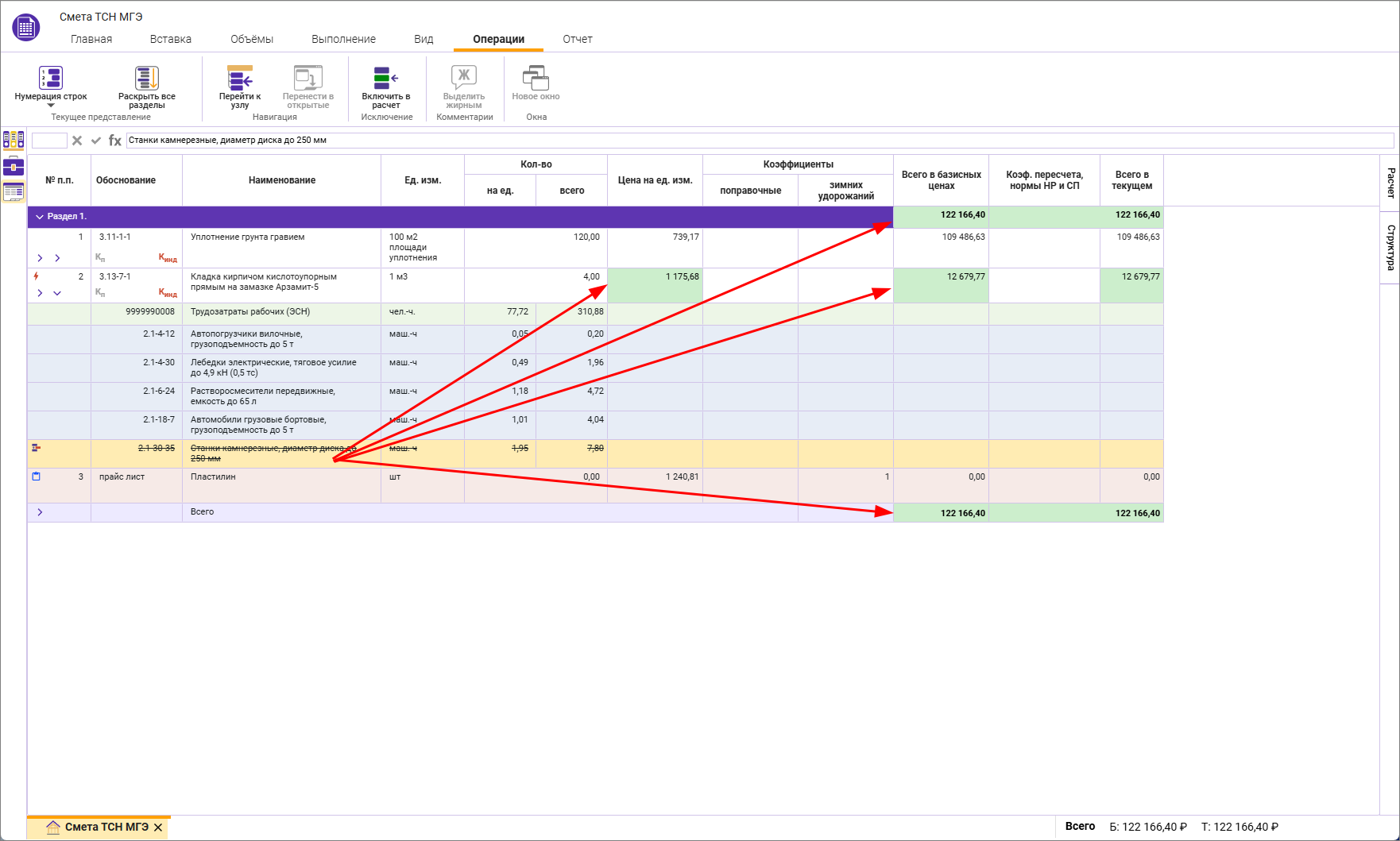Click the lightning bolt icon on row 2

pyautogui.click(x=36, y=276)
